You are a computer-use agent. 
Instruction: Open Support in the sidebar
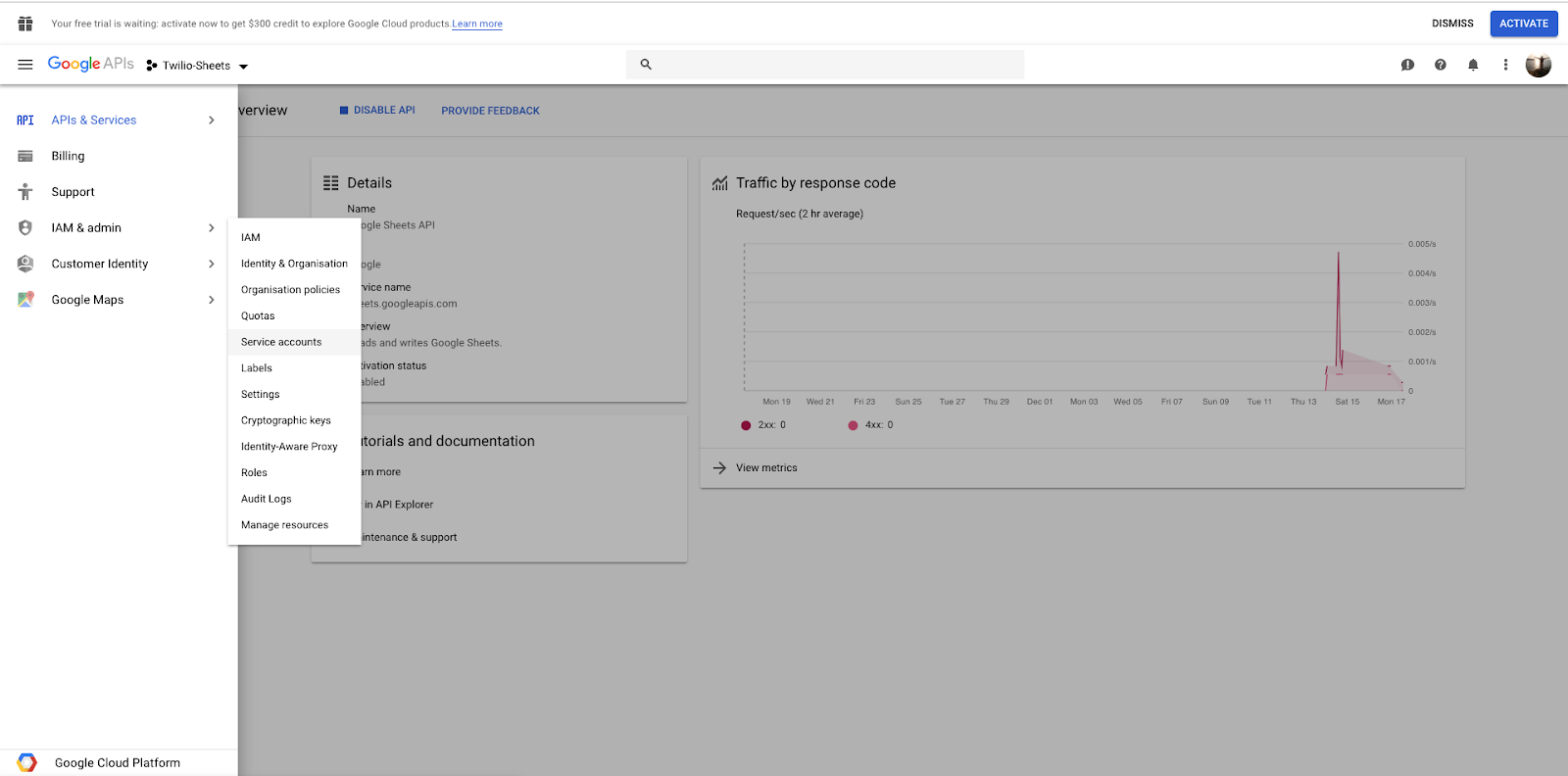click(x=119, y=192)
